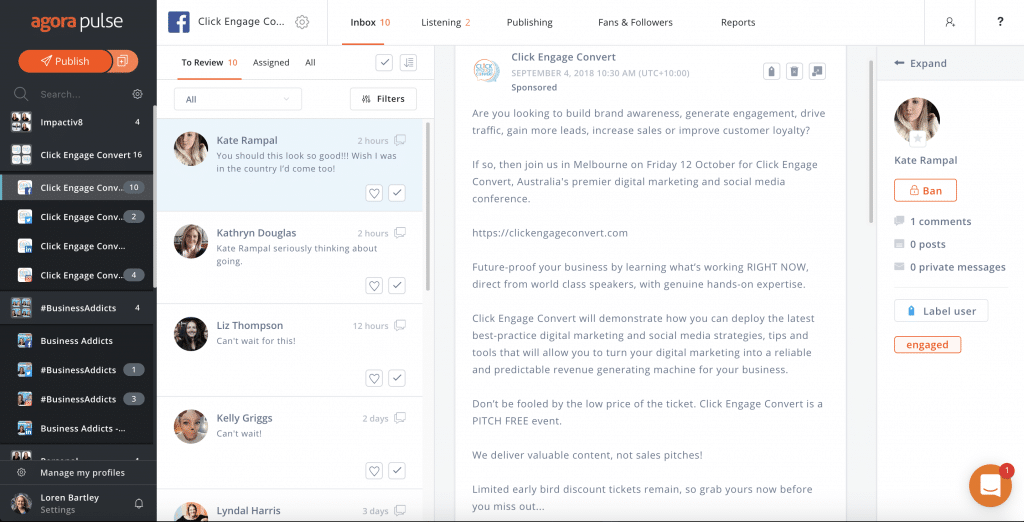Like Kate Rampal's comment with heart icon
This screenshot has width=1024, height=522.
click(374, 193)
